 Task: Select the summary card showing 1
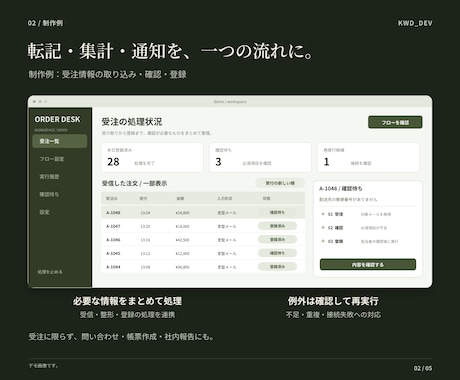[368, 158]
